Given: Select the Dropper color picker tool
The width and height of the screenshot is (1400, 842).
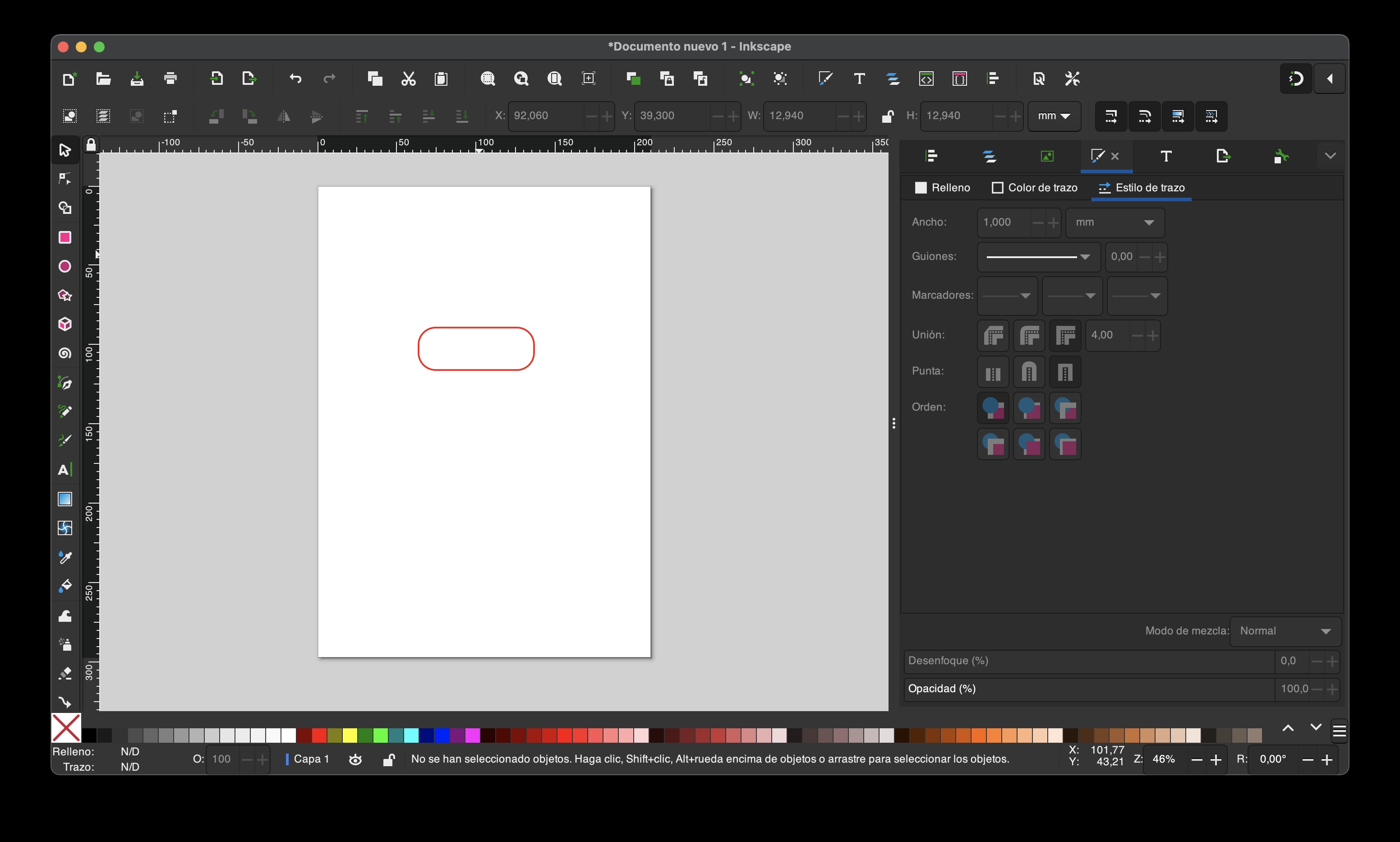Looking at the screenshot, I should [x=64, y=557].
